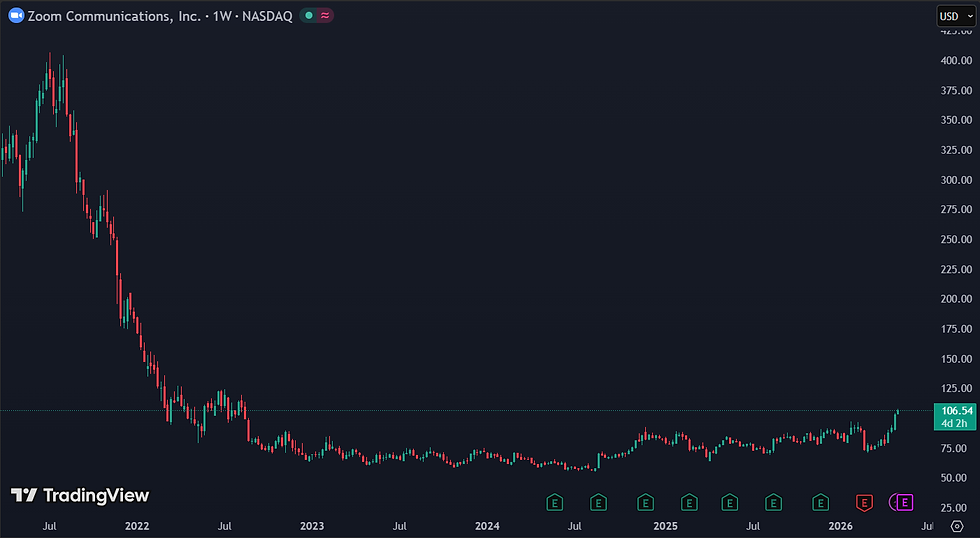
Task: Click the red earnings E marker
Action: [864, 502]
